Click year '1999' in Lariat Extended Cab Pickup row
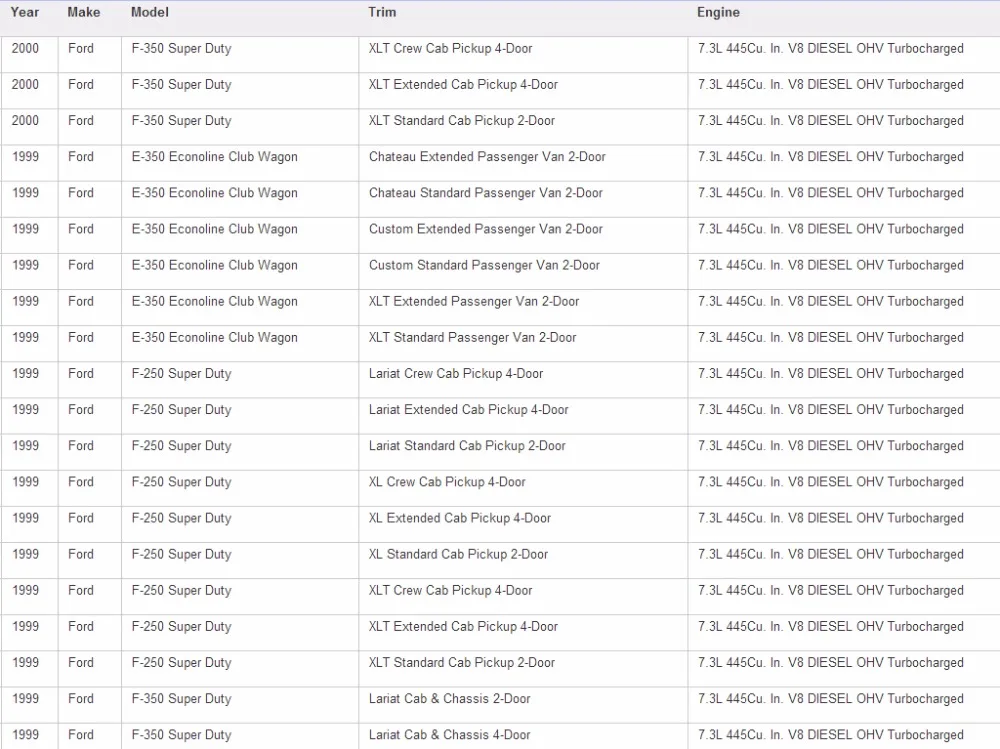The image size is (1000, 749). [x=25, y=410]
